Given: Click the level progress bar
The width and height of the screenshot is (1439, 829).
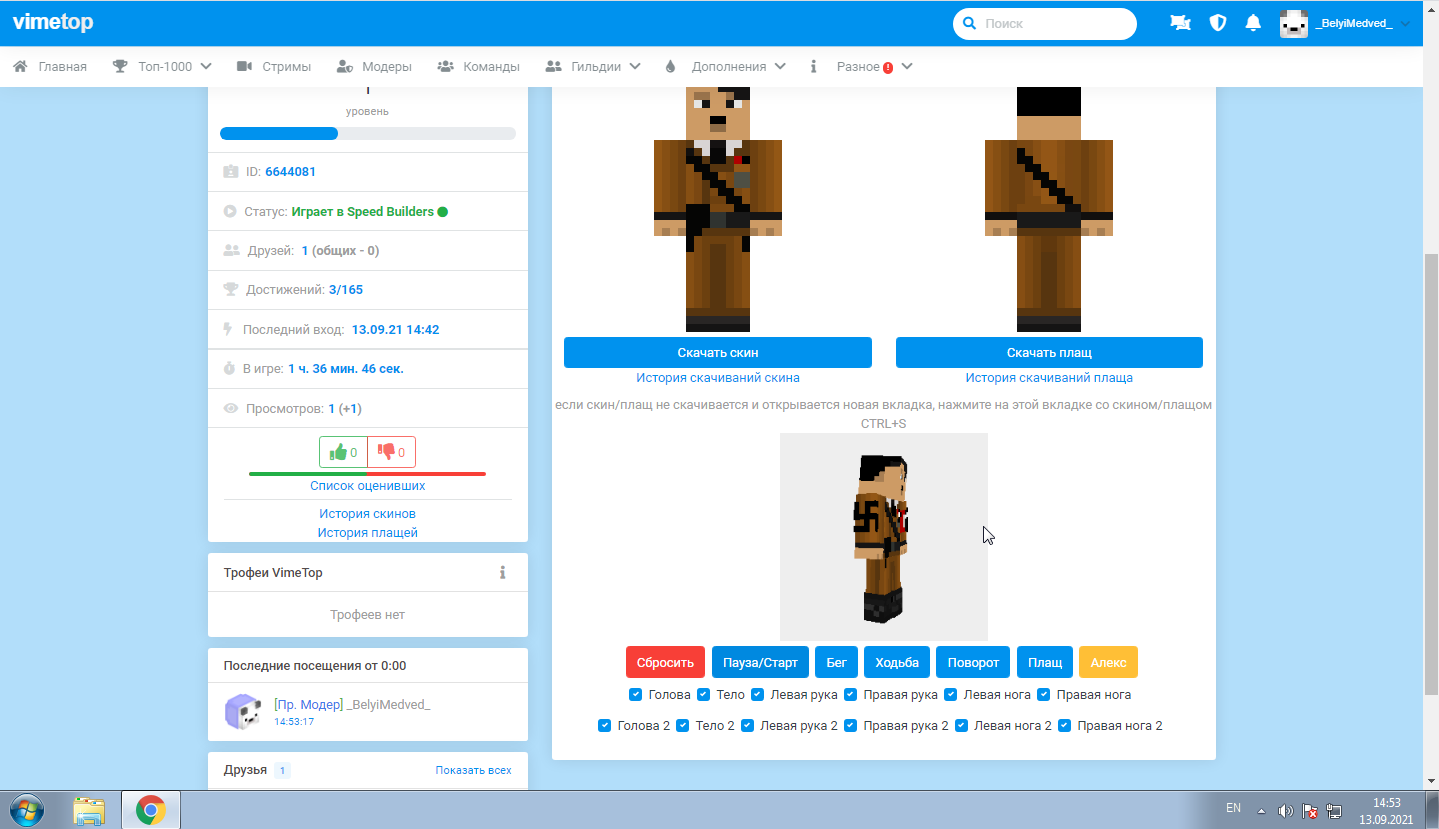Looking at the screenshot, I should point(367,134).
